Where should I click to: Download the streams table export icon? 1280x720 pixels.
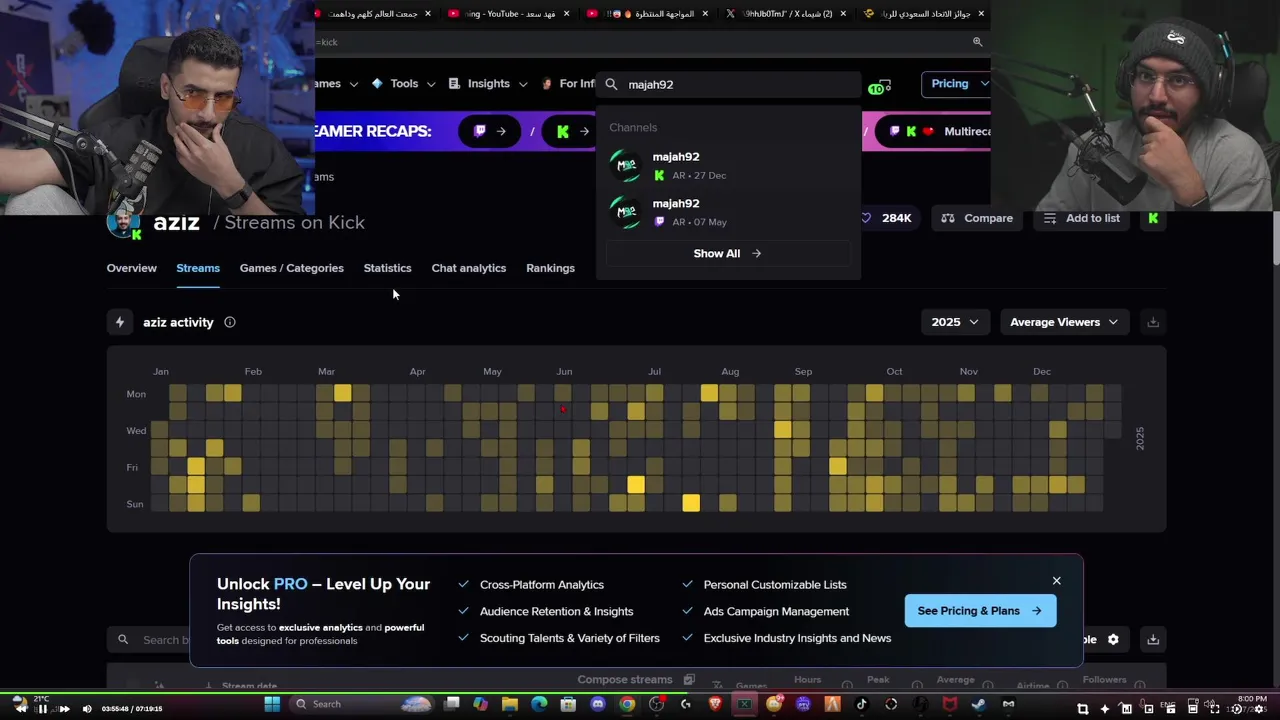click(x=1153, y=640)
